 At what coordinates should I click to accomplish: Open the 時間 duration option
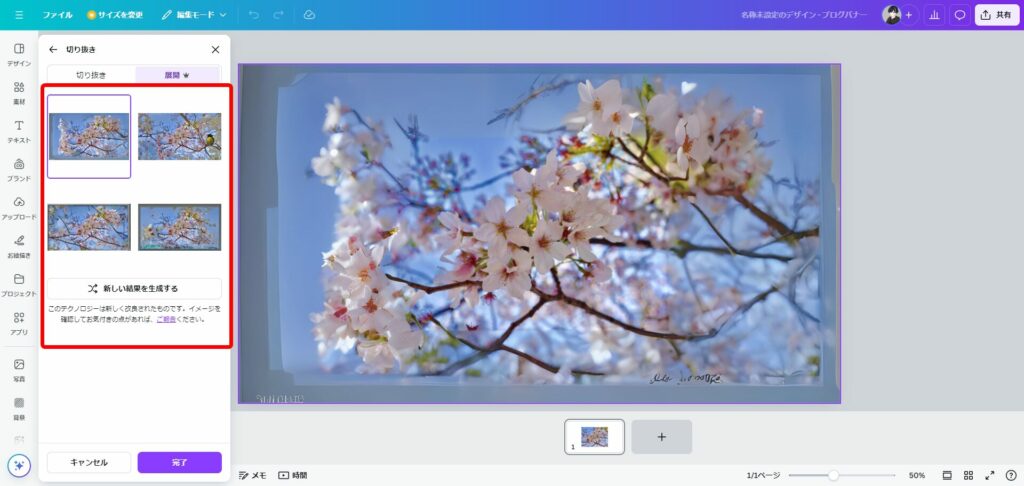point(293,476)
